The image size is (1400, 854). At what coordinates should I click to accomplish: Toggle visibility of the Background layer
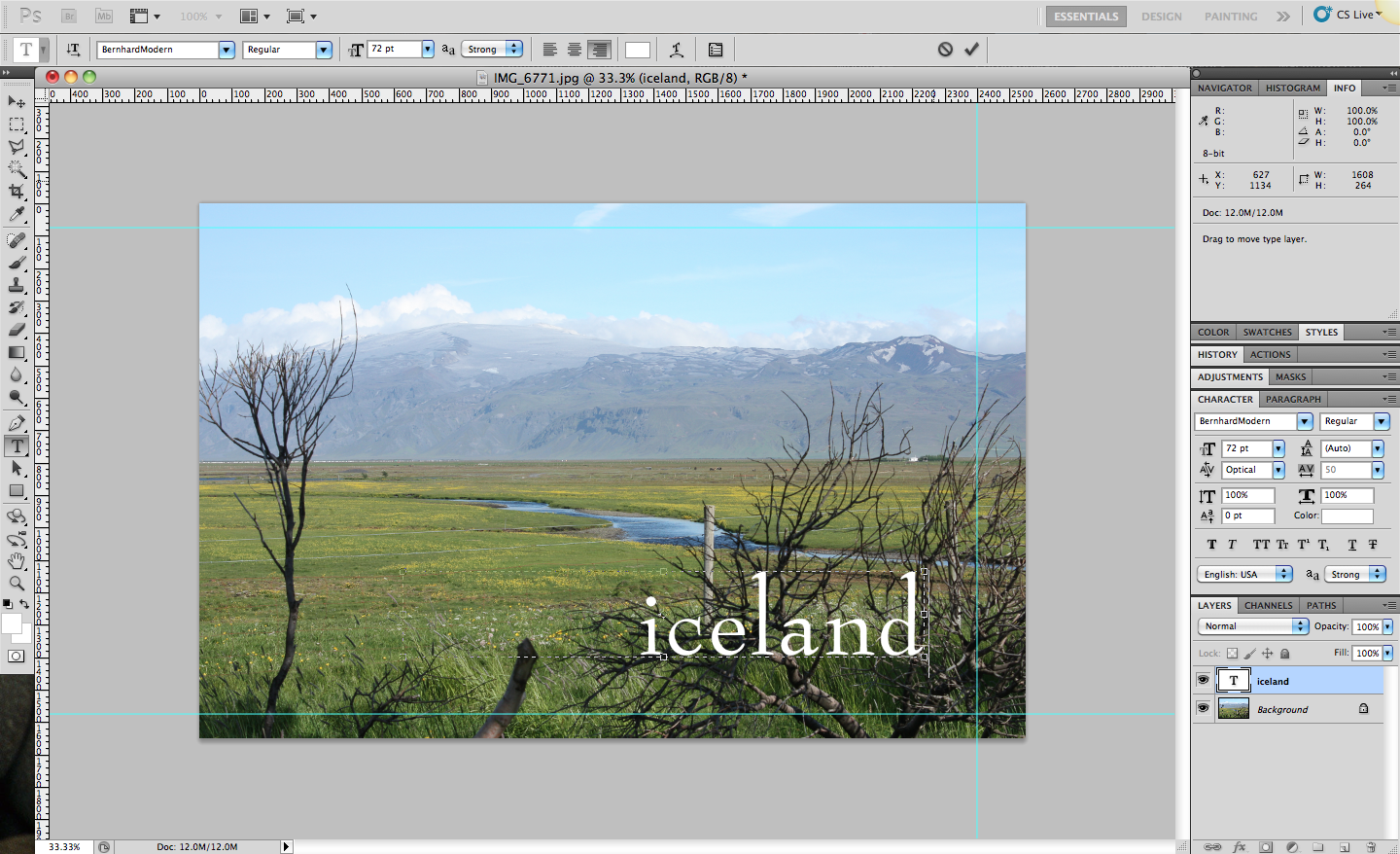tap(1204, 708)
